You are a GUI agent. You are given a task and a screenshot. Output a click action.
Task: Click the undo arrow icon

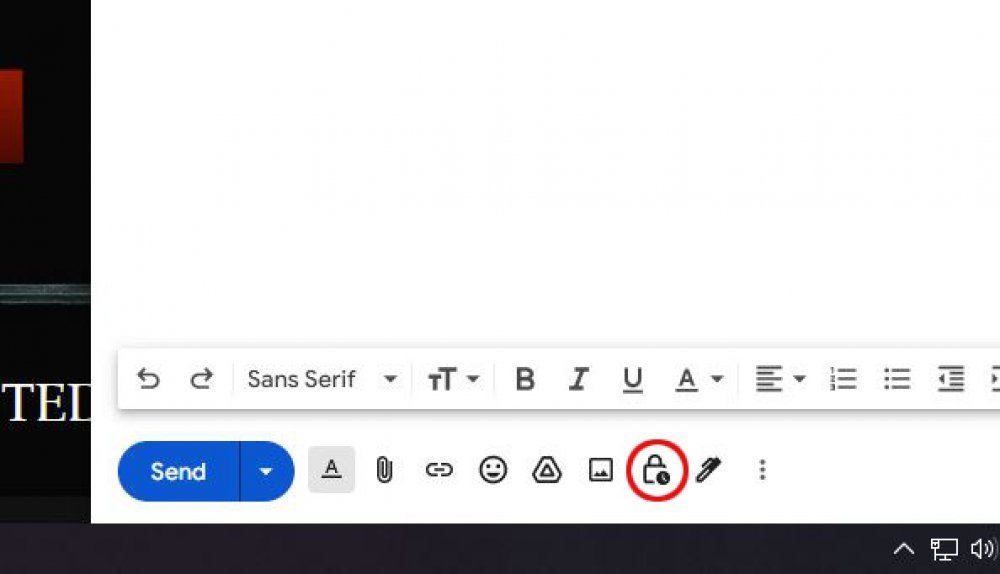point(148,379)
